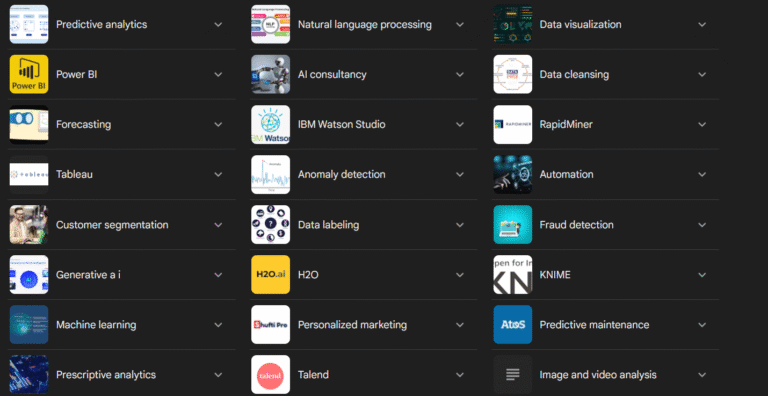Click the Customer segmentation photo thumbnail
This screenshot has height=396, width=768.
(29, 224)
